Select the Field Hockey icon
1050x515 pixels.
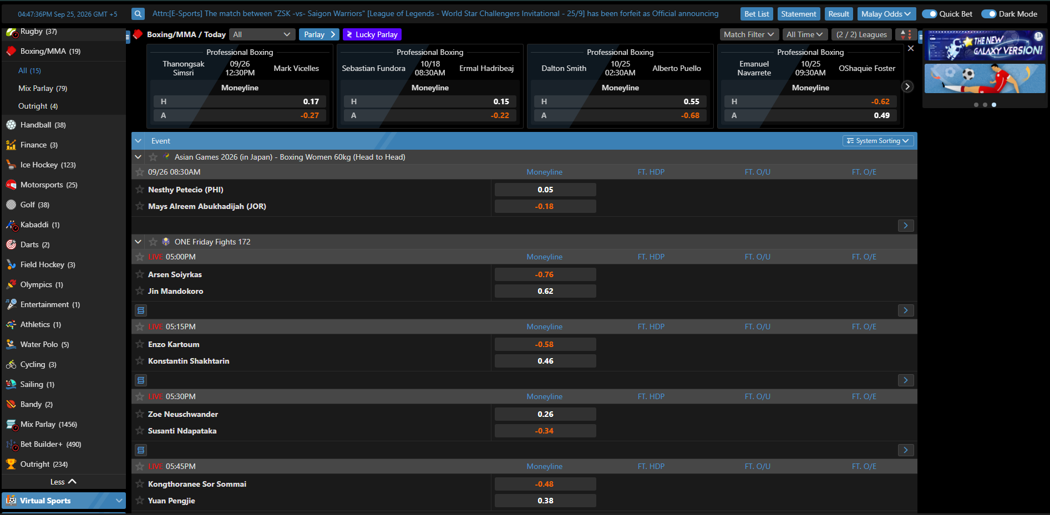[11, 265]
